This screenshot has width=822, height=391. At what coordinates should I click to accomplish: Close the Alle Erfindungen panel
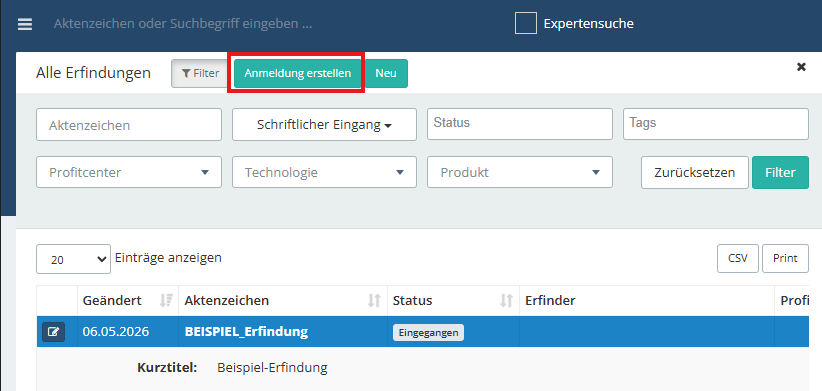click(x=801, y=67)
